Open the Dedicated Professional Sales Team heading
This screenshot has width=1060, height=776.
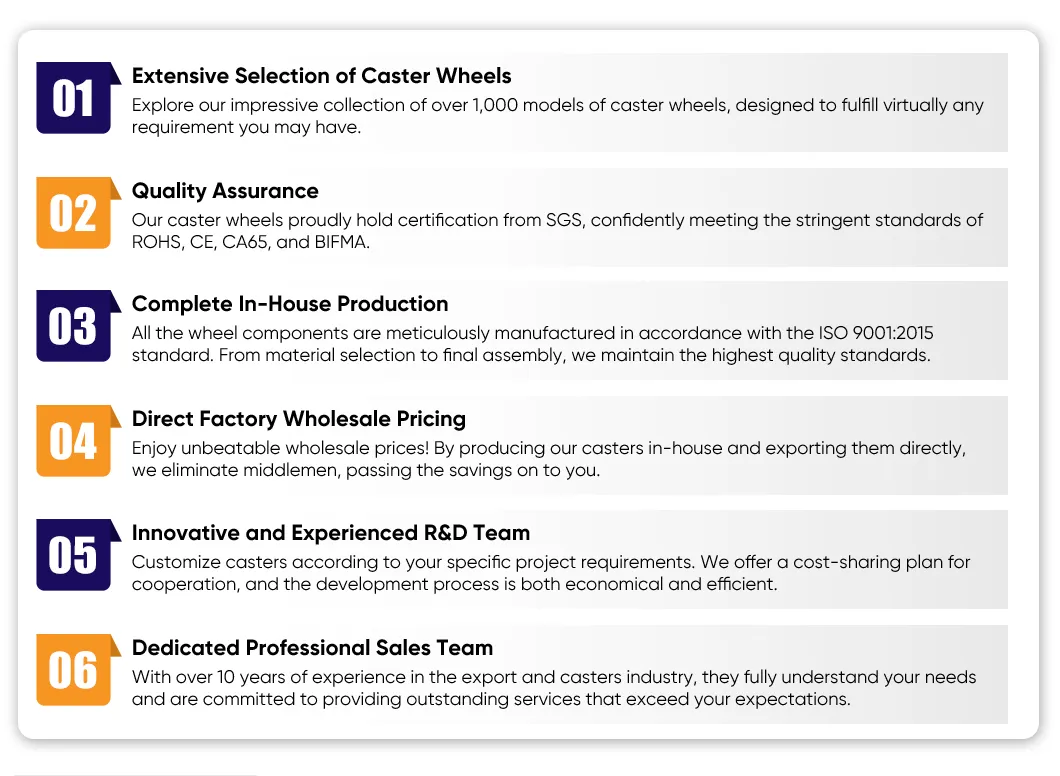coord(312,648)
